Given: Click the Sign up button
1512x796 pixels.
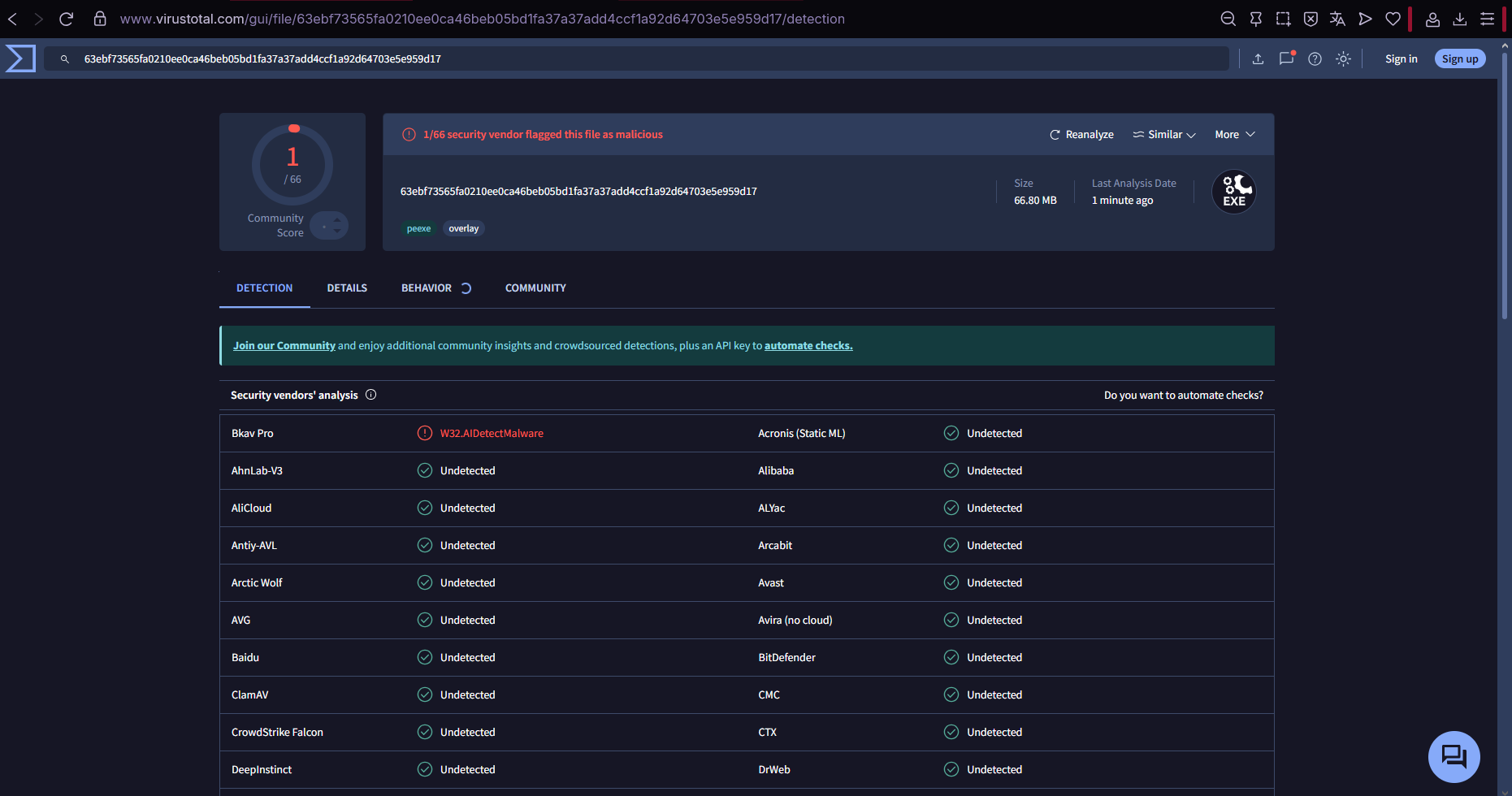Looking at the screenshot, I should (x=1460, y=58).
